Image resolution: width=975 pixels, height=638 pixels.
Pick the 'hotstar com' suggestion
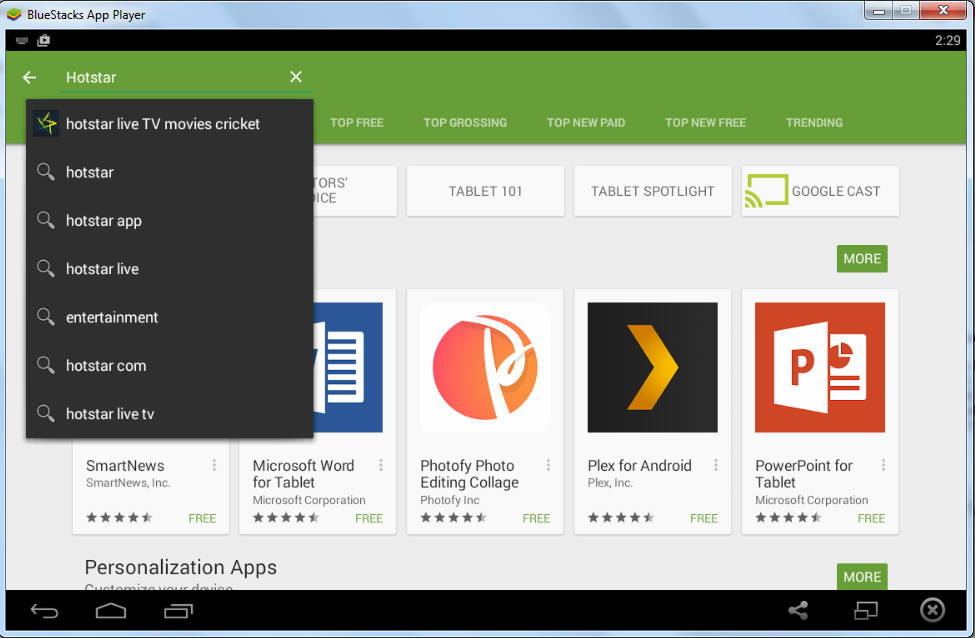point(169,366)
